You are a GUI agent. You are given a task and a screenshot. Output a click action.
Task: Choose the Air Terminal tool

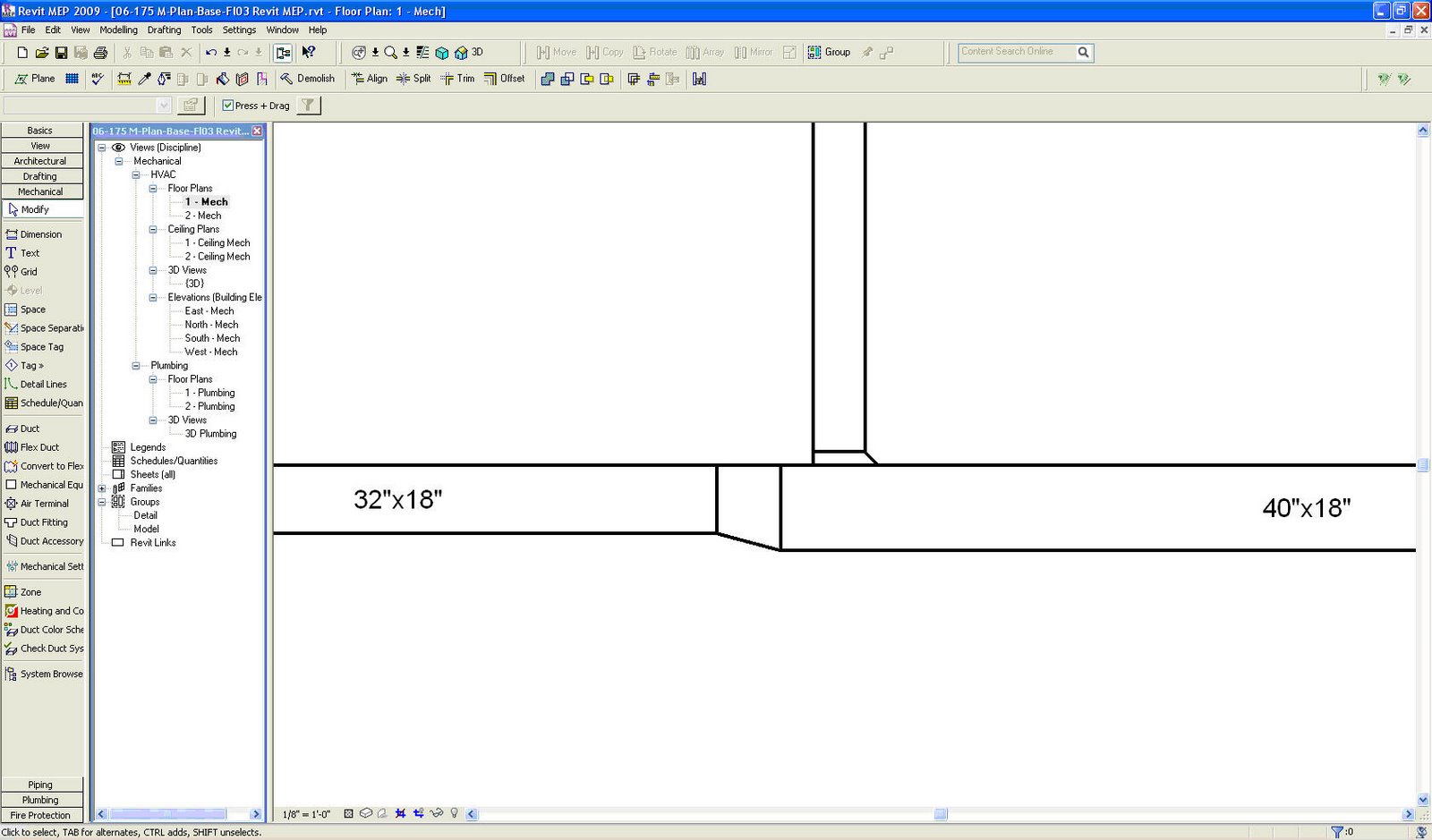pos(37,504)
